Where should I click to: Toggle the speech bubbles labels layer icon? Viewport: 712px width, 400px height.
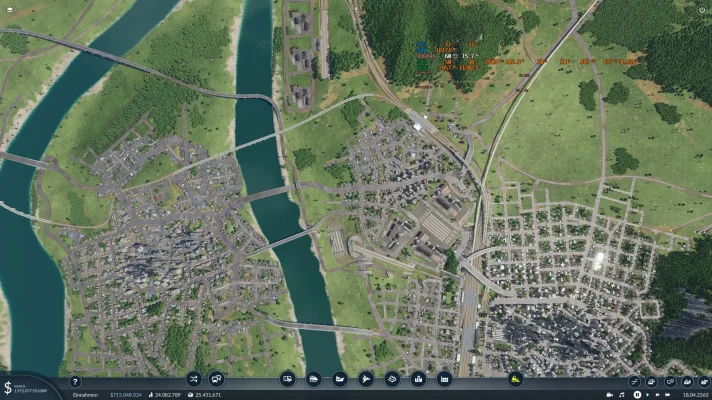click(x=670, y=382)
